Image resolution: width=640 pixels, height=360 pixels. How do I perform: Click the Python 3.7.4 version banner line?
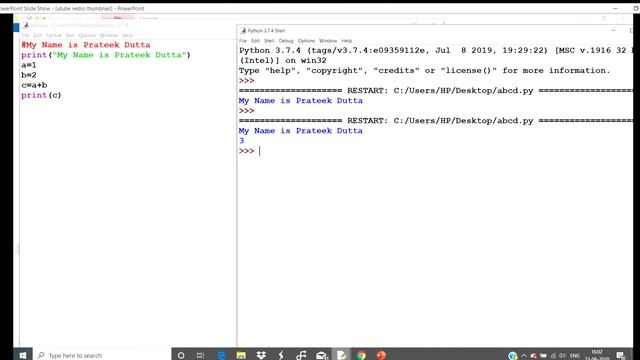pyautogui.click(x=436, y=51)
